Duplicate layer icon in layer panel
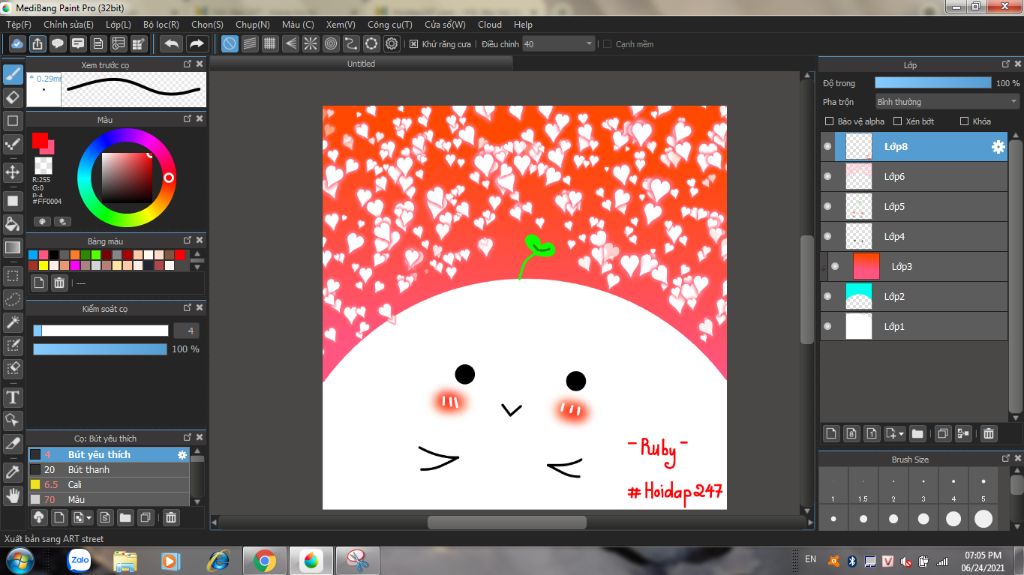This screenshot has width=1024, height=575. 942,433
